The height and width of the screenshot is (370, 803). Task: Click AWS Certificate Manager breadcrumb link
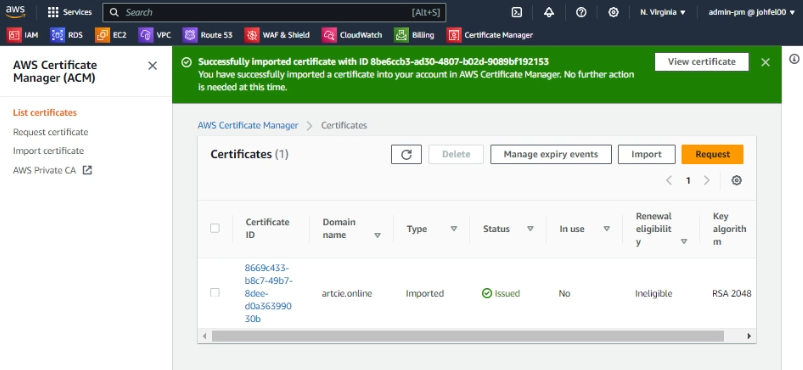pos(248,126)
